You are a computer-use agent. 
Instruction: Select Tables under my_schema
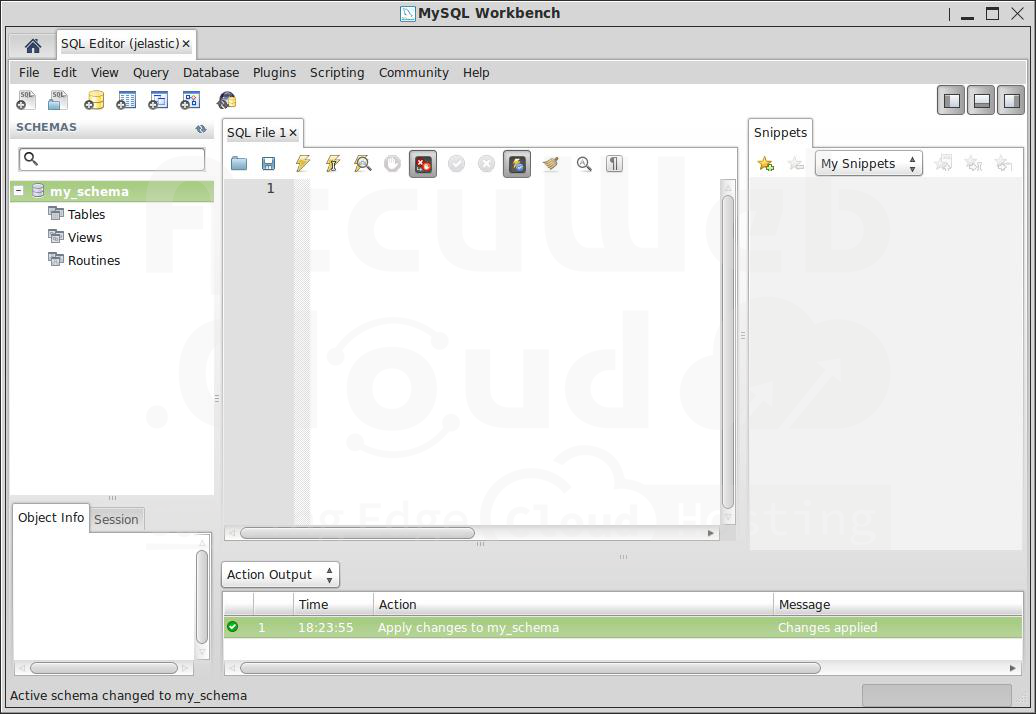[x=86, y=214]
